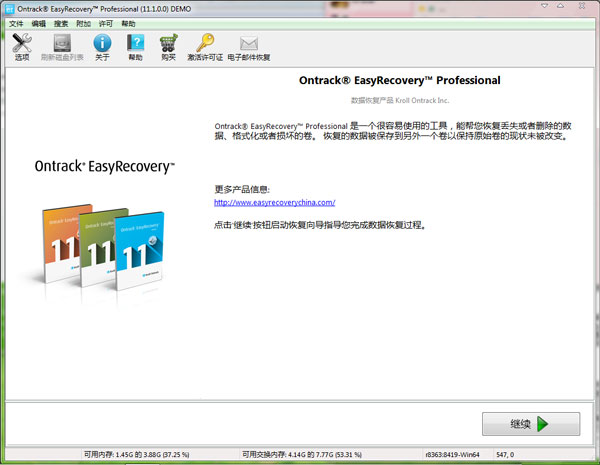This screenshot has width=600, height=465.
Task: Click the 更多产品信息 label
Action: 242,189
